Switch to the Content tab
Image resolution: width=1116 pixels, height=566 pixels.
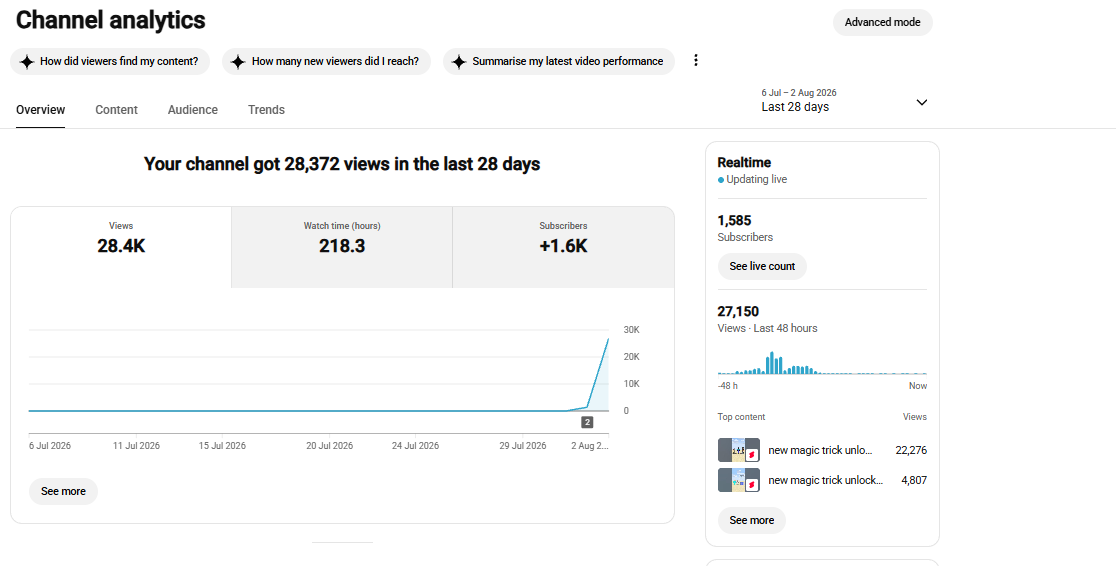(x=116, y=110)
